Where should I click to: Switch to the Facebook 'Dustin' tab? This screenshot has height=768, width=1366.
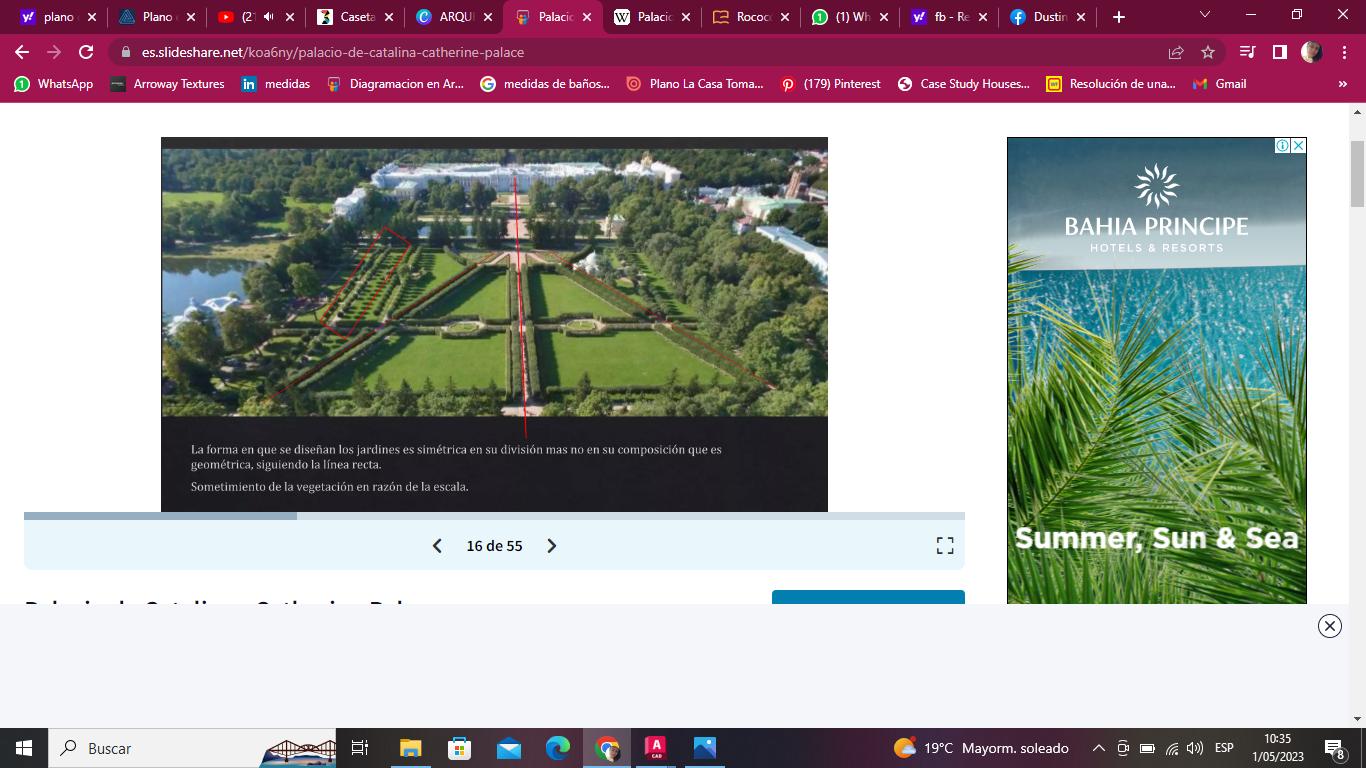1049,17
